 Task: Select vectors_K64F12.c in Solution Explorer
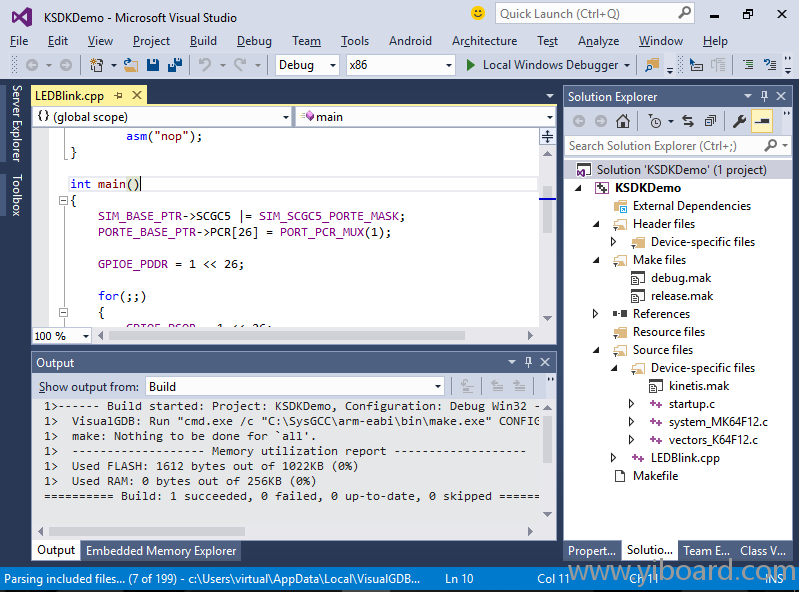pyautogui.click(x=713, y=440)
